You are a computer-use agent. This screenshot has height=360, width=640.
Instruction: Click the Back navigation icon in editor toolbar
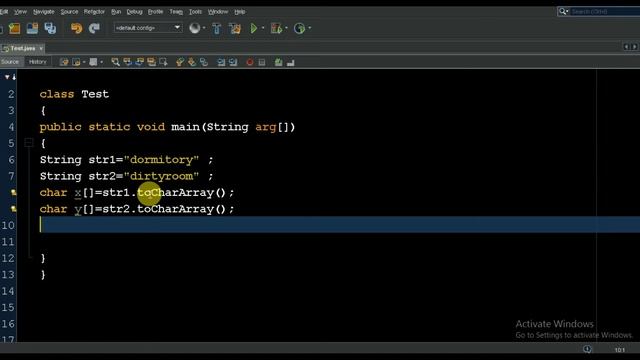[x=76, y=62]
